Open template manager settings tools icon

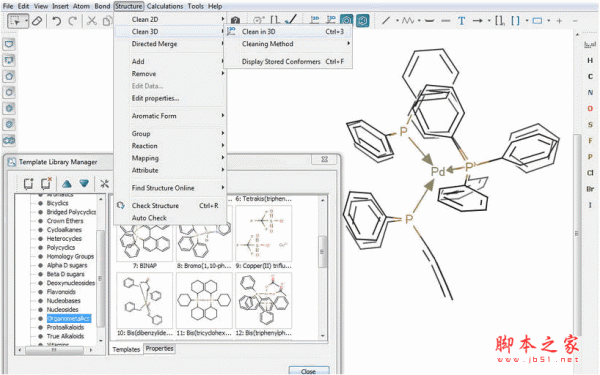point(104,184)
